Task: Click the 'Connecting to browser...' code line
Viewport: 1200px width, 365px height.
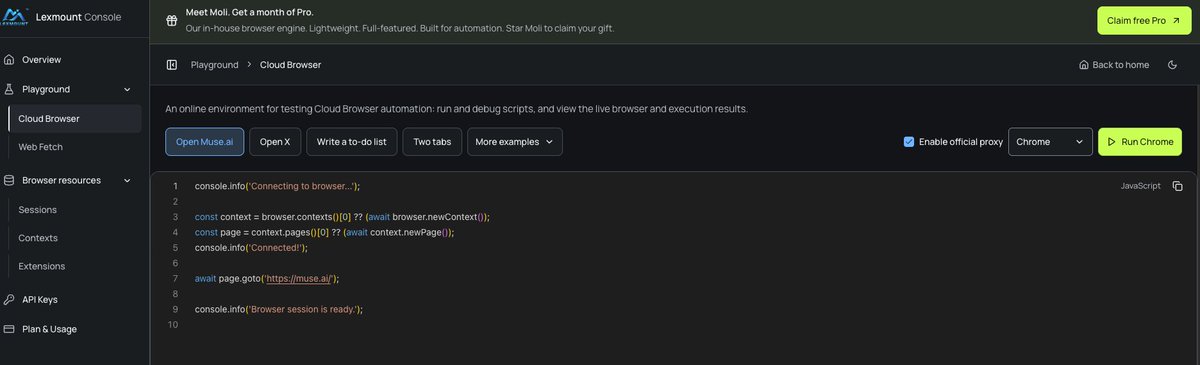Action: coord(277,186)
